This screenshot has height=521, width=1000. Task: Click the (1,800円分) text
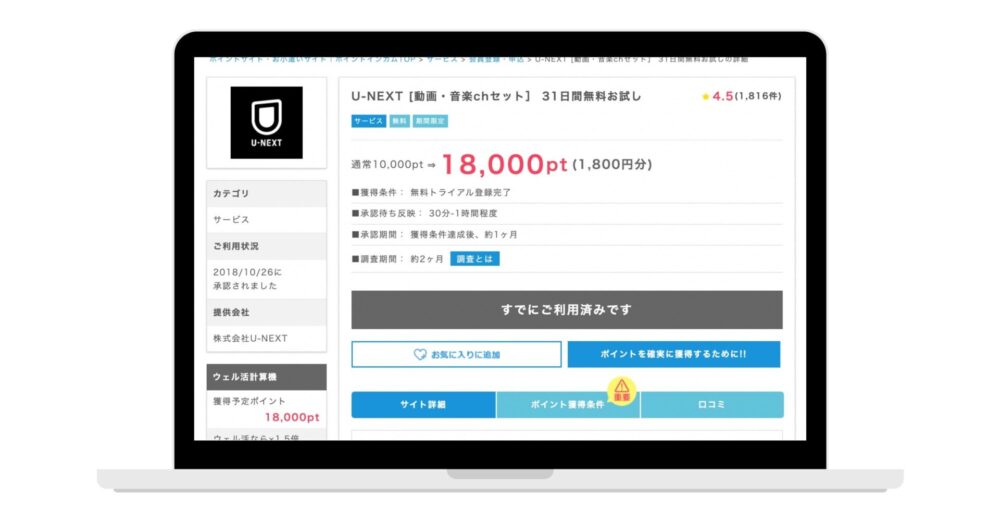612,165
